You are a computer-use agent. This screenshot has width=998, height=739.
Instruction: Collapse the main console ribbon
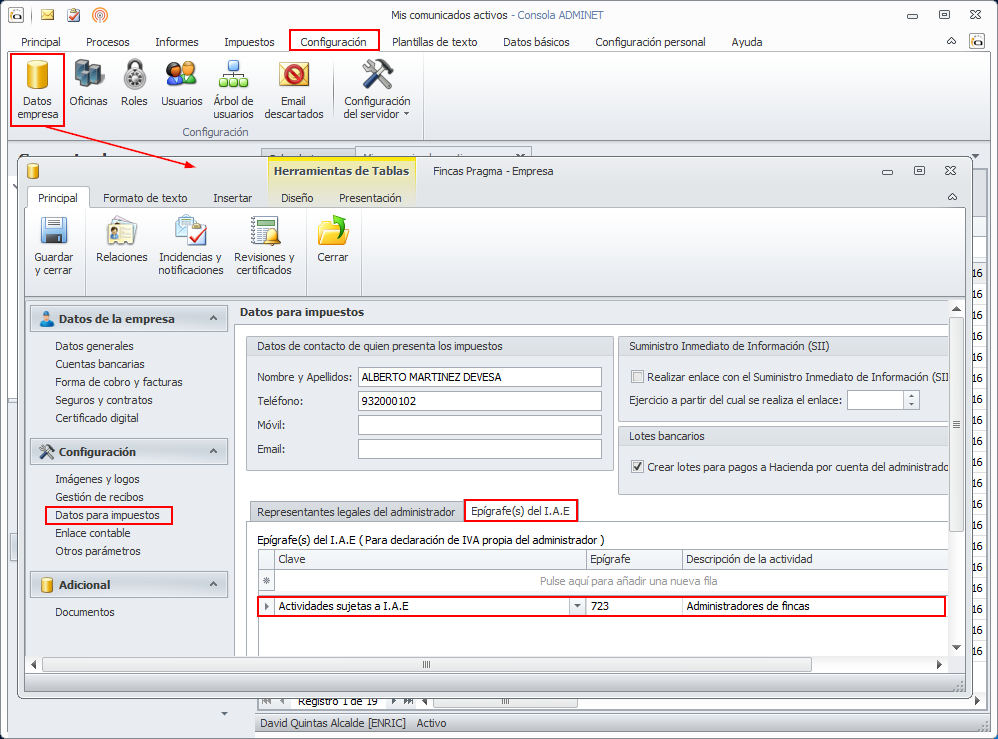click(x=952, y=41)
